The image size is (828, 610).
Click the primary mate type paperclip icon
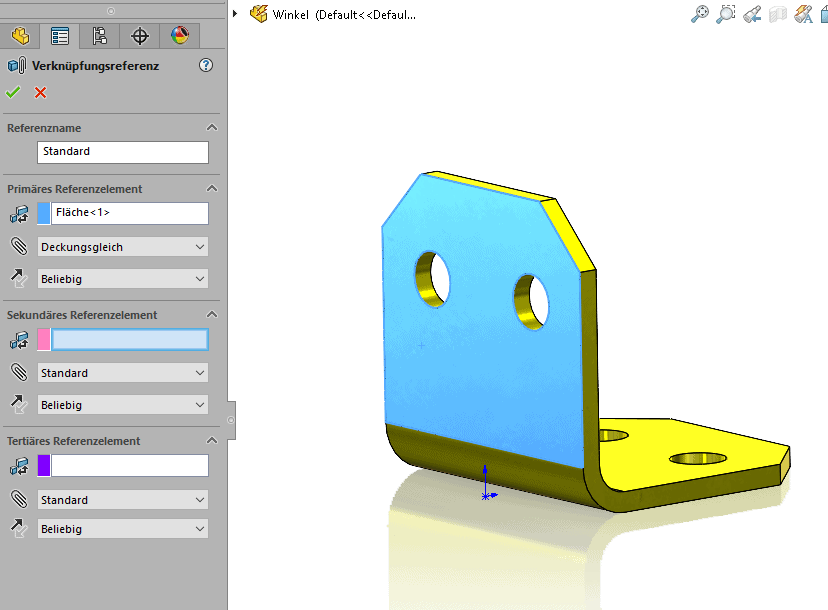pyautogui.click(x=19, y=246)
